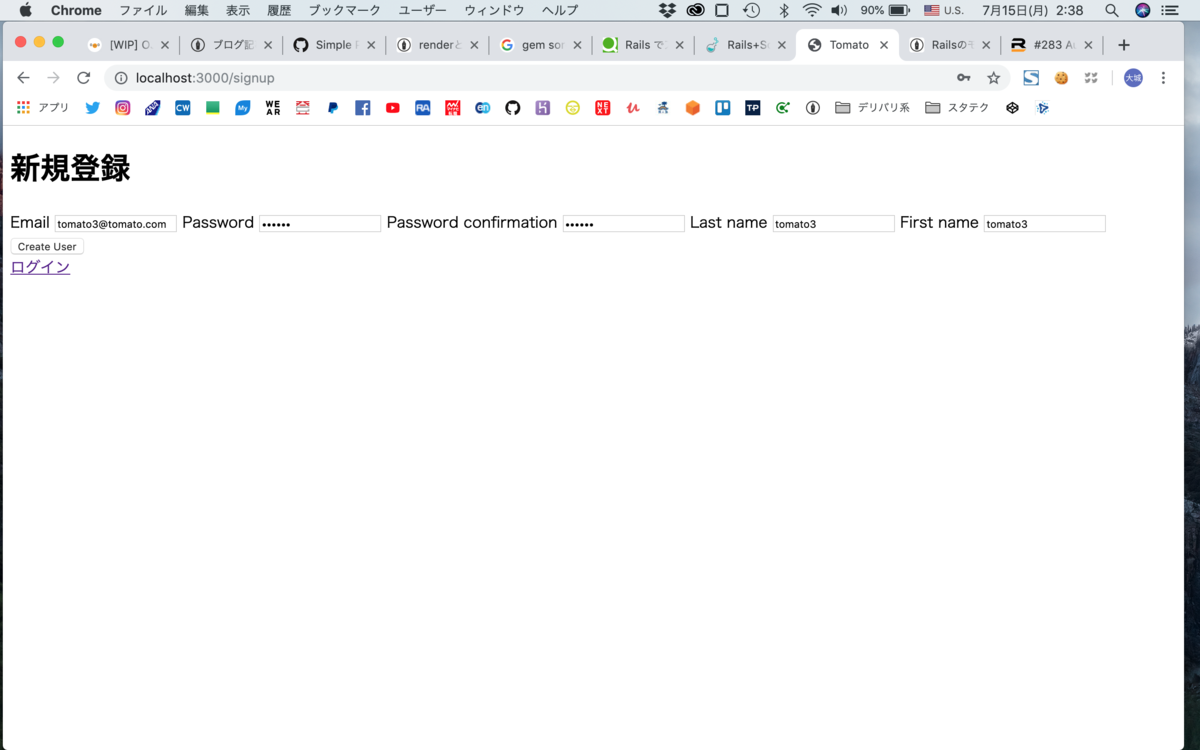Open Chrome's three-dot menu

point(1163,77)
